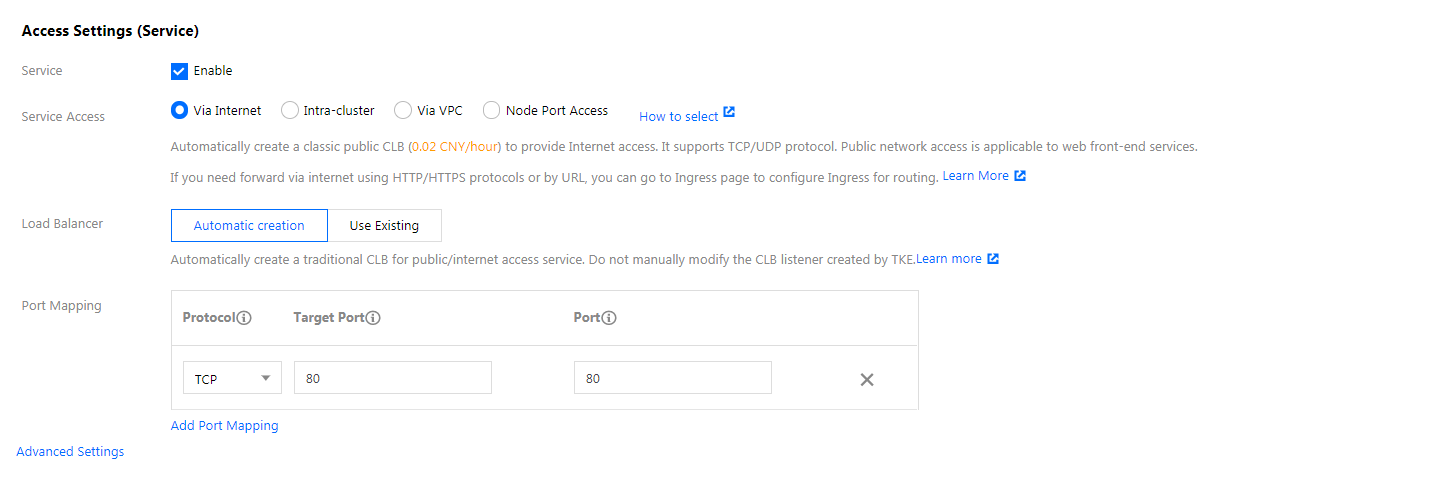Open the How to select link
1447x478 pixels.
(x=678, y=117)
